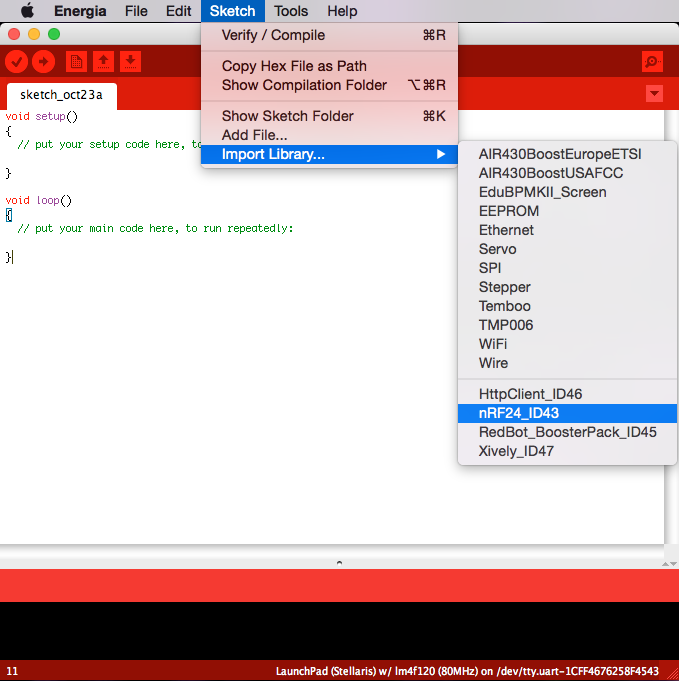The height and width of the screenshot is (681, 679).
Task: Click the Open sketch up-arrow icon
Action: pos(103,62)
